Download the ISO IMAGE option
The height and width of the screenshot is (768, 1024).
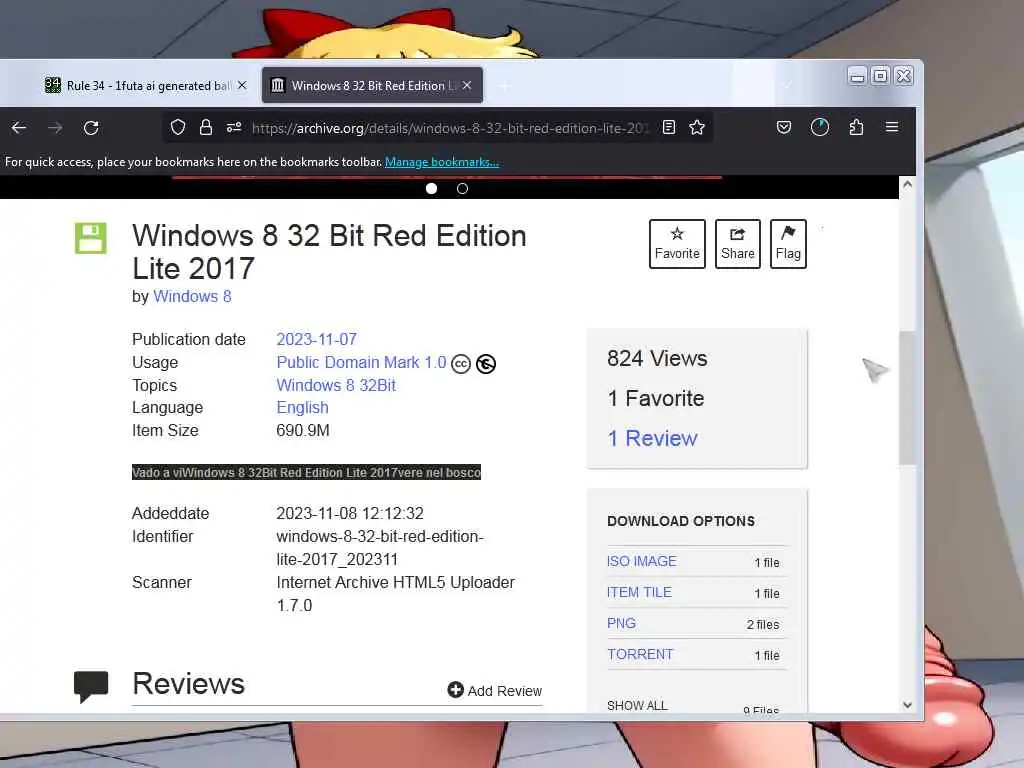641,562
